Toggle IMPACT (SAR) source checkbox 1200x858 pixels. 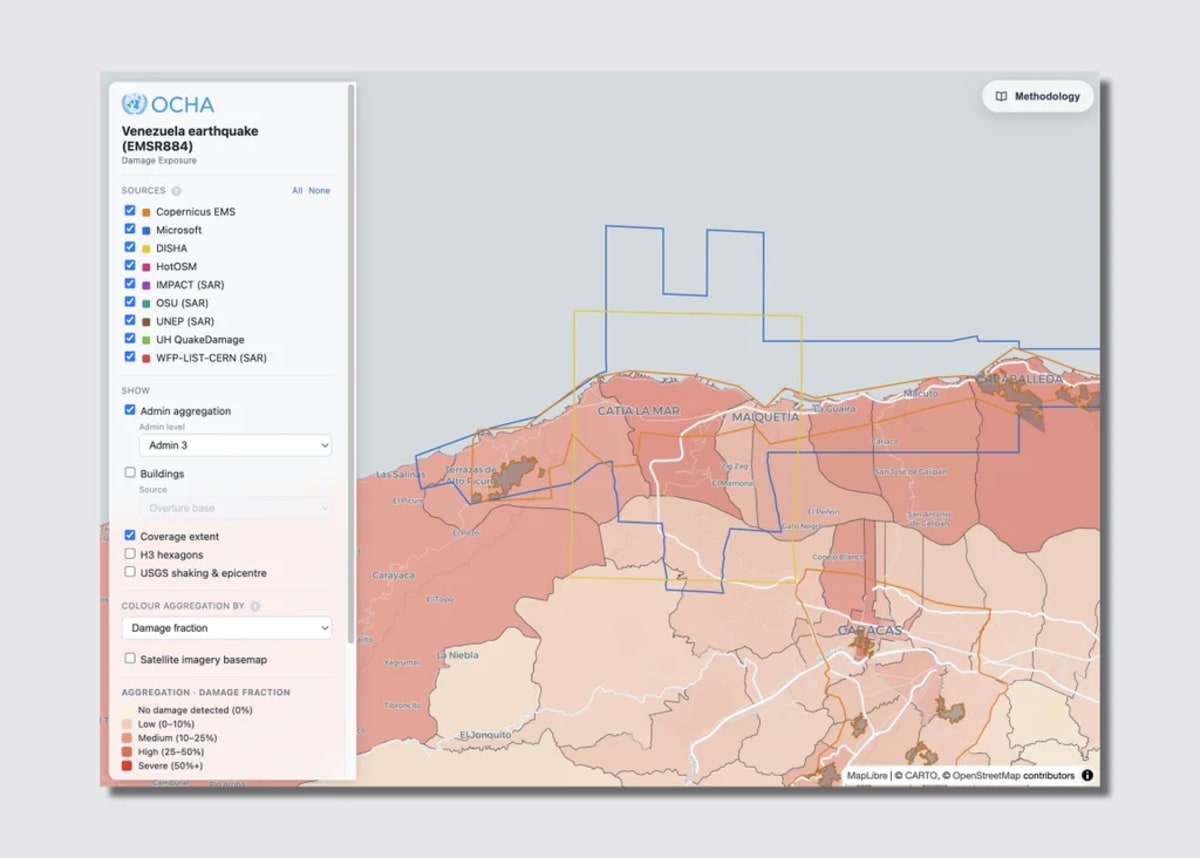click(130, 284)
